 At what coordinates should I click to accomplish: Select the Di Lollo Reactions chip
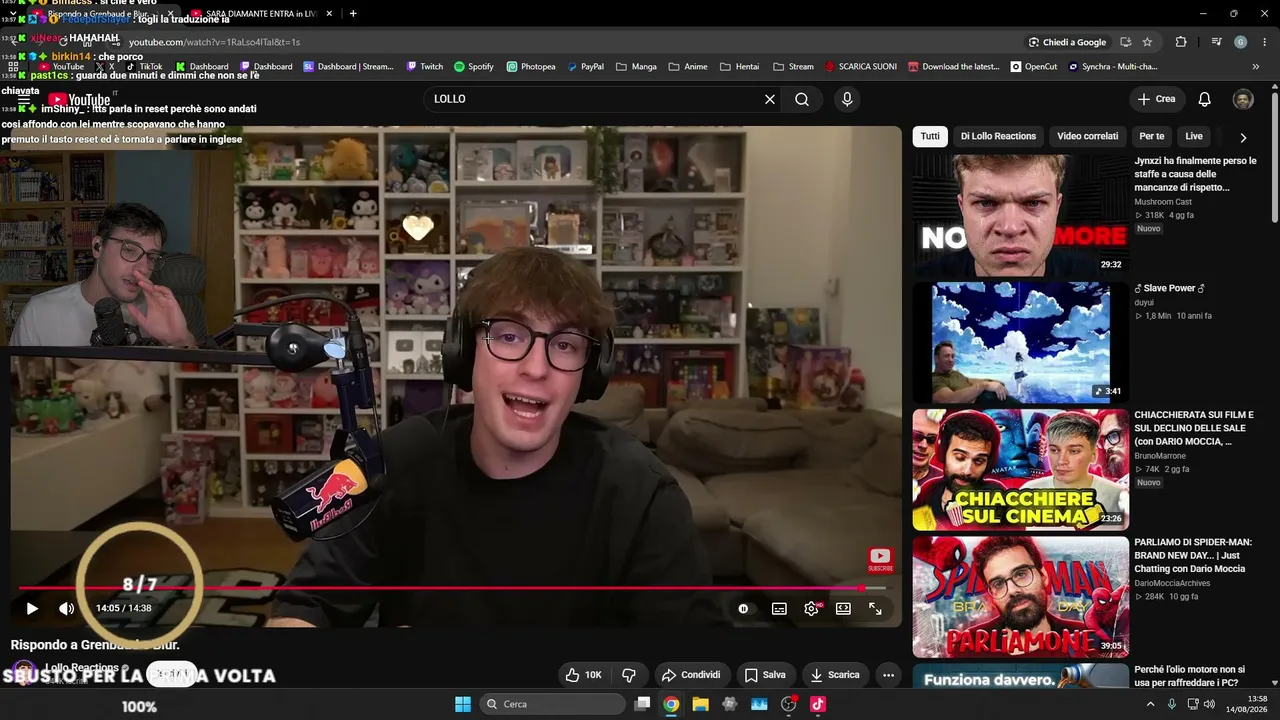pos(998,136)
